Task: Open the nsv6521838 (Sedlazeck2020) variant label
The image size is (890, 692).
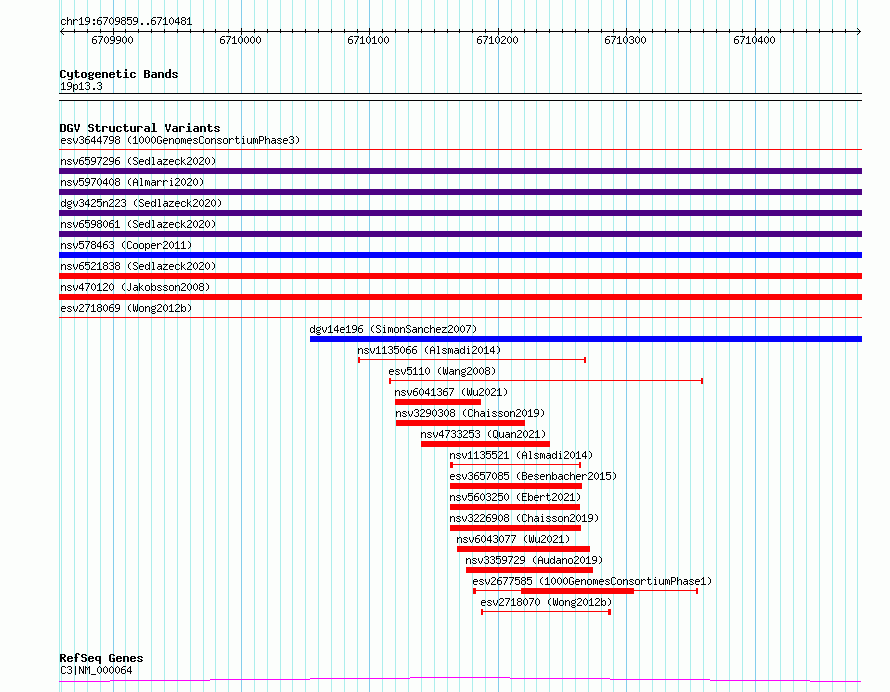Action: click(x=138, y=266)
